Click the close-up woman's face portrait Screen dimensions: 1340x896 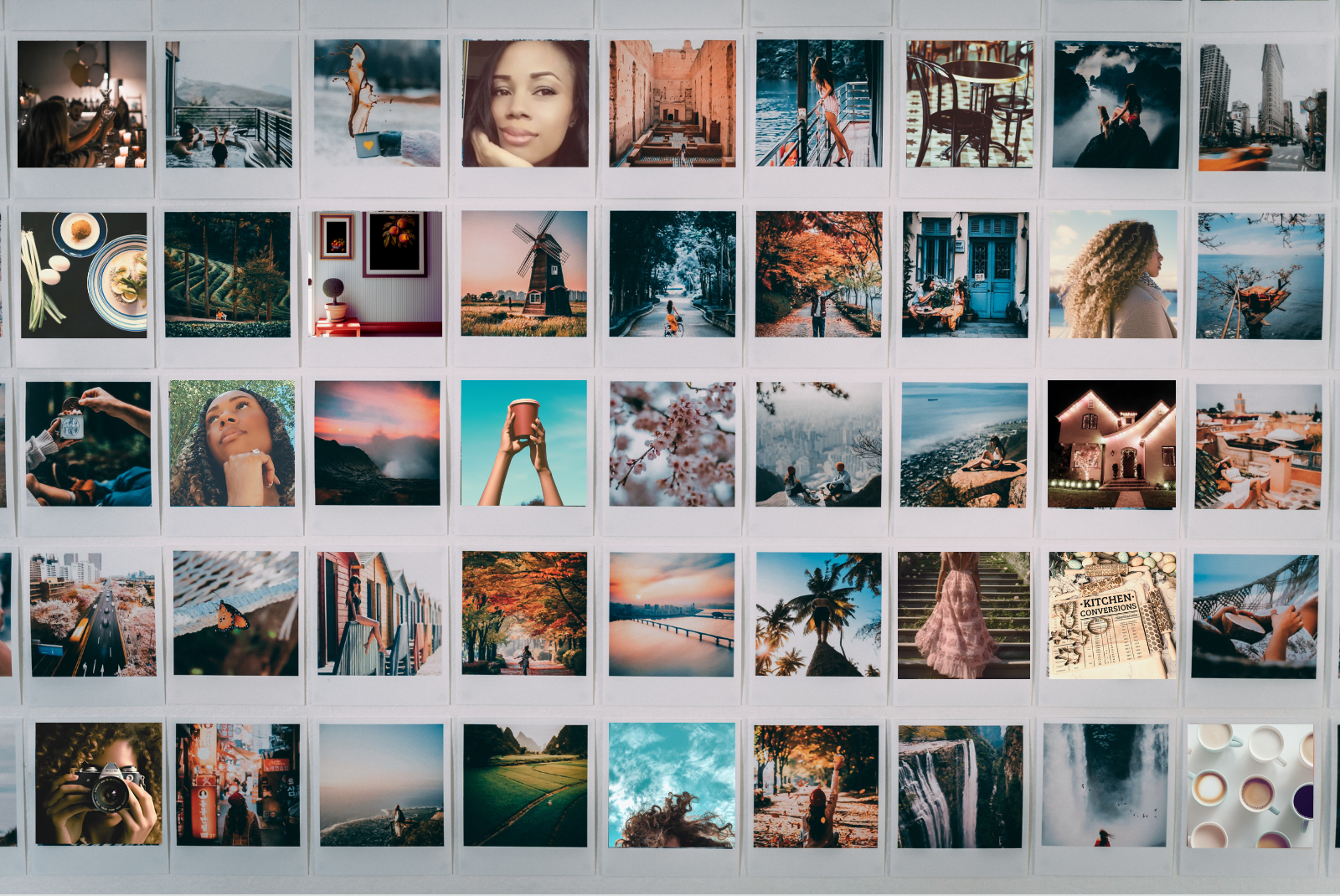pyautogui.click(x=525, y=103)
